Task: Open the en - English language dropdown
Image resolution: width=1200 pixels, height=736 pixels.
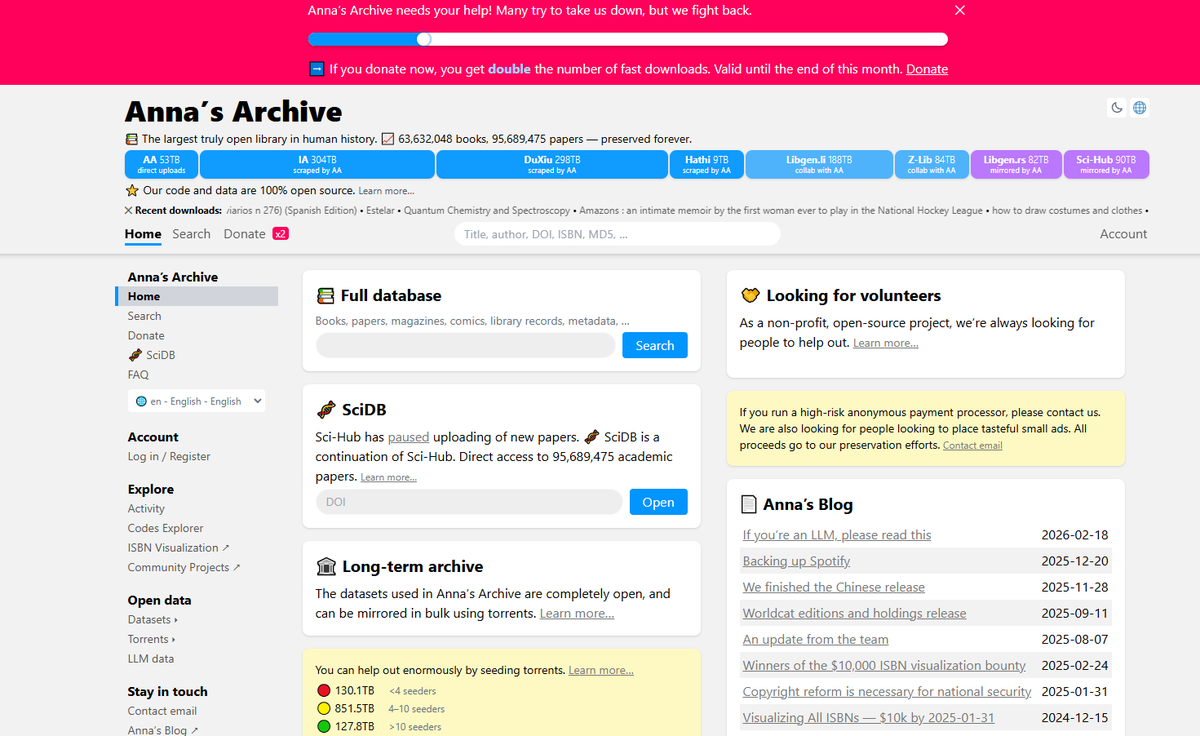Action: pos(196,401)
